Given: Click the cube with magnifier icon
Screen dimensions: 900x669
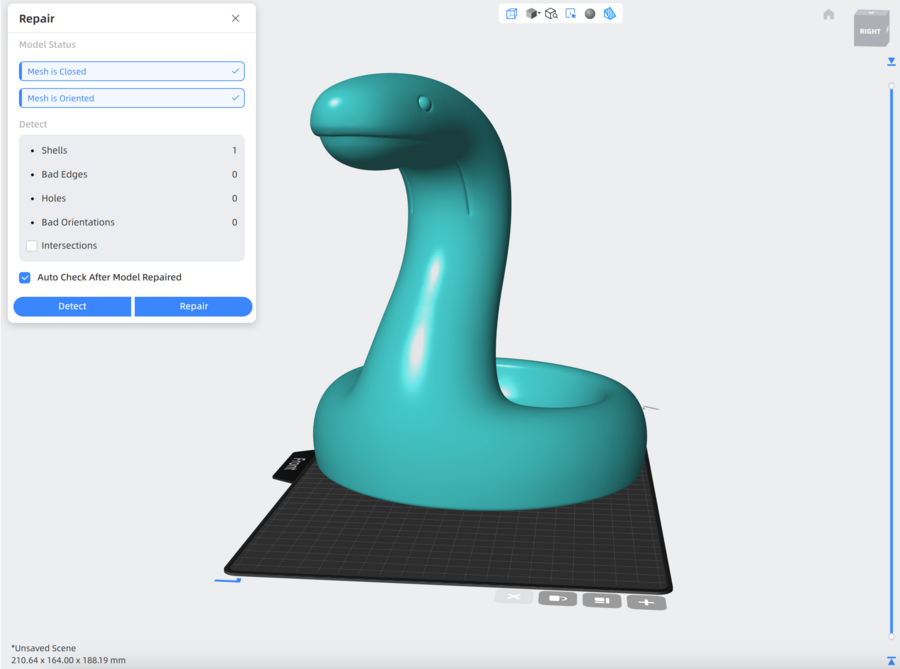Looking at the screenshot, I should (551, 14).
